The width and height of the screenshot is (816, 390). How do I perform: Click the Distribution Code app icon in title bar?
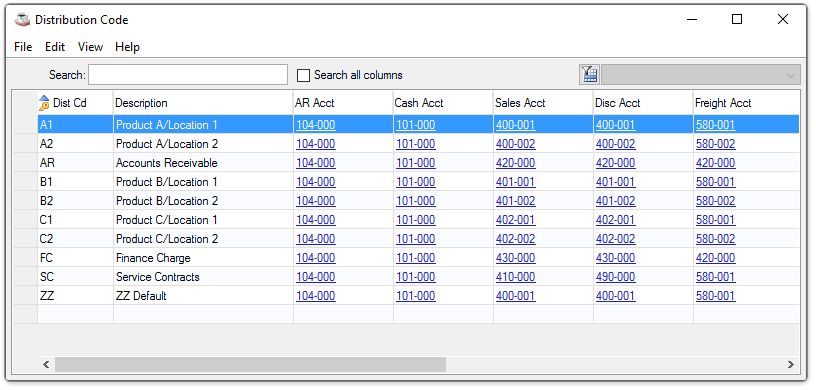22,20
